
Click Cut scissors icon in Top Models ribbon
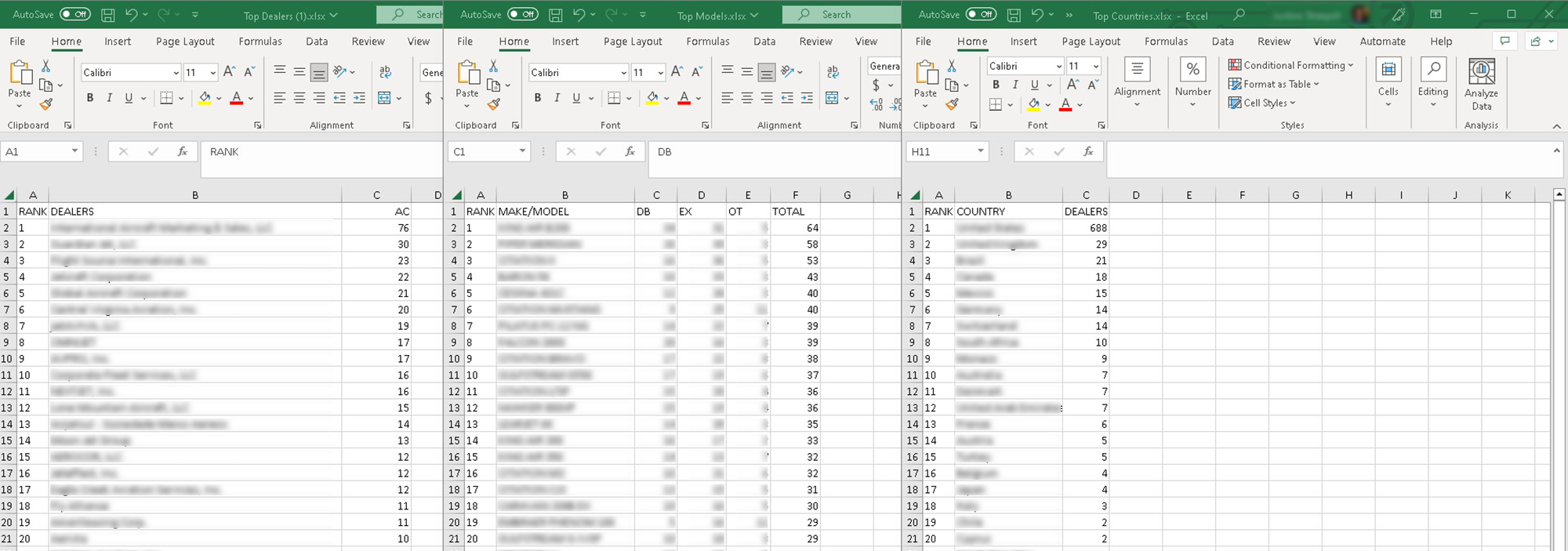tap(493, 66)
